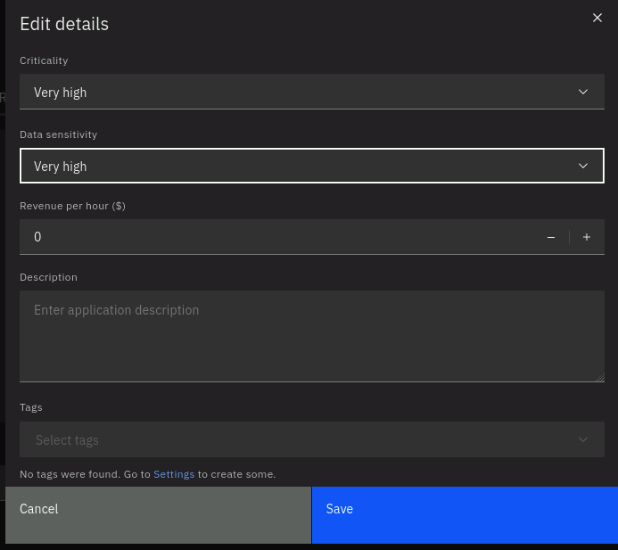This screenshot has height=550, width=618.
Task: Click the chevron arrow in Data sensitivity field
Action: tap(583, 166)
